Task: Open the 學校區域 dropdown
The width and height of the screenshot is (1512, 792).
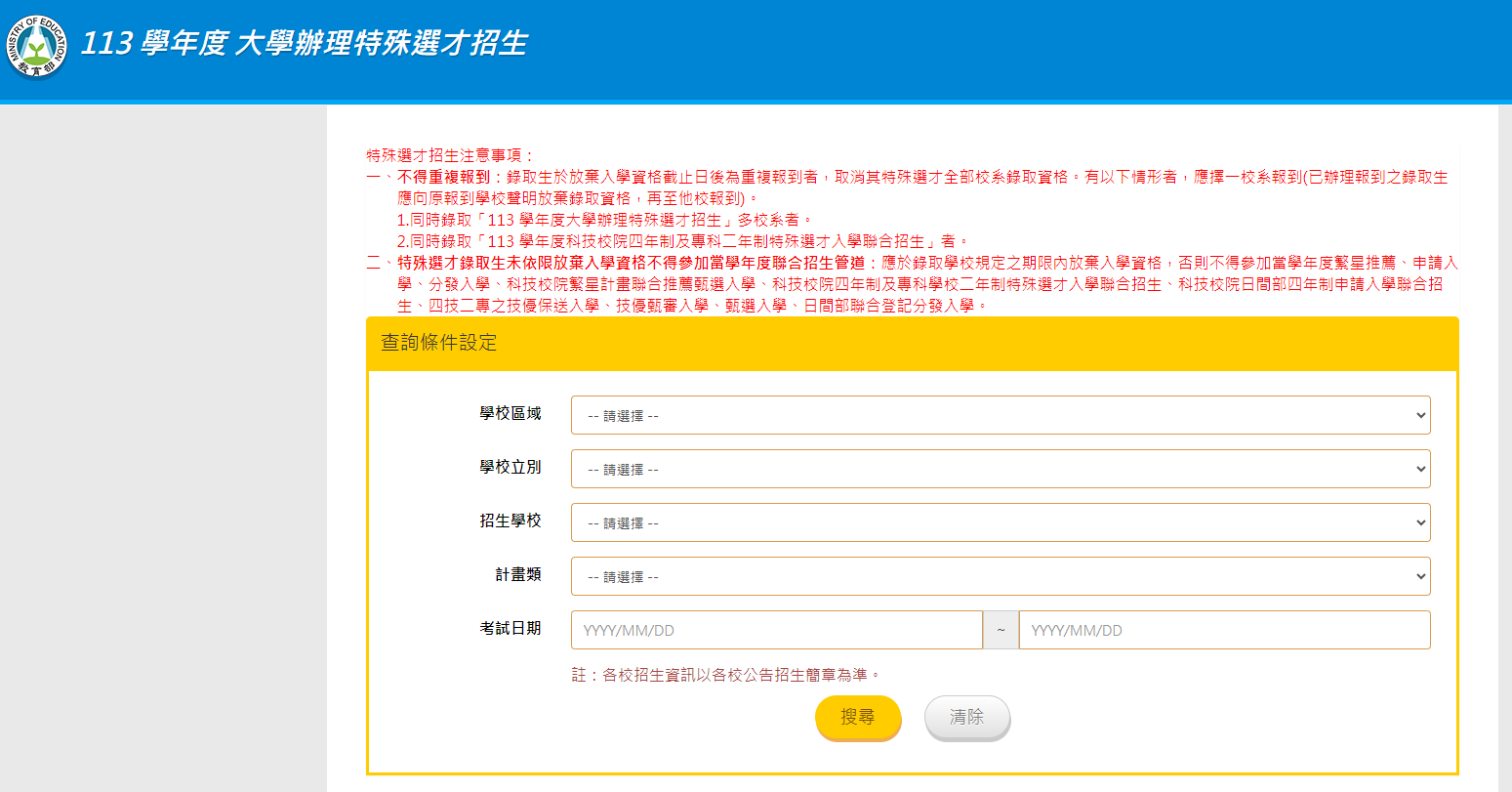Action: [1000, 415]
